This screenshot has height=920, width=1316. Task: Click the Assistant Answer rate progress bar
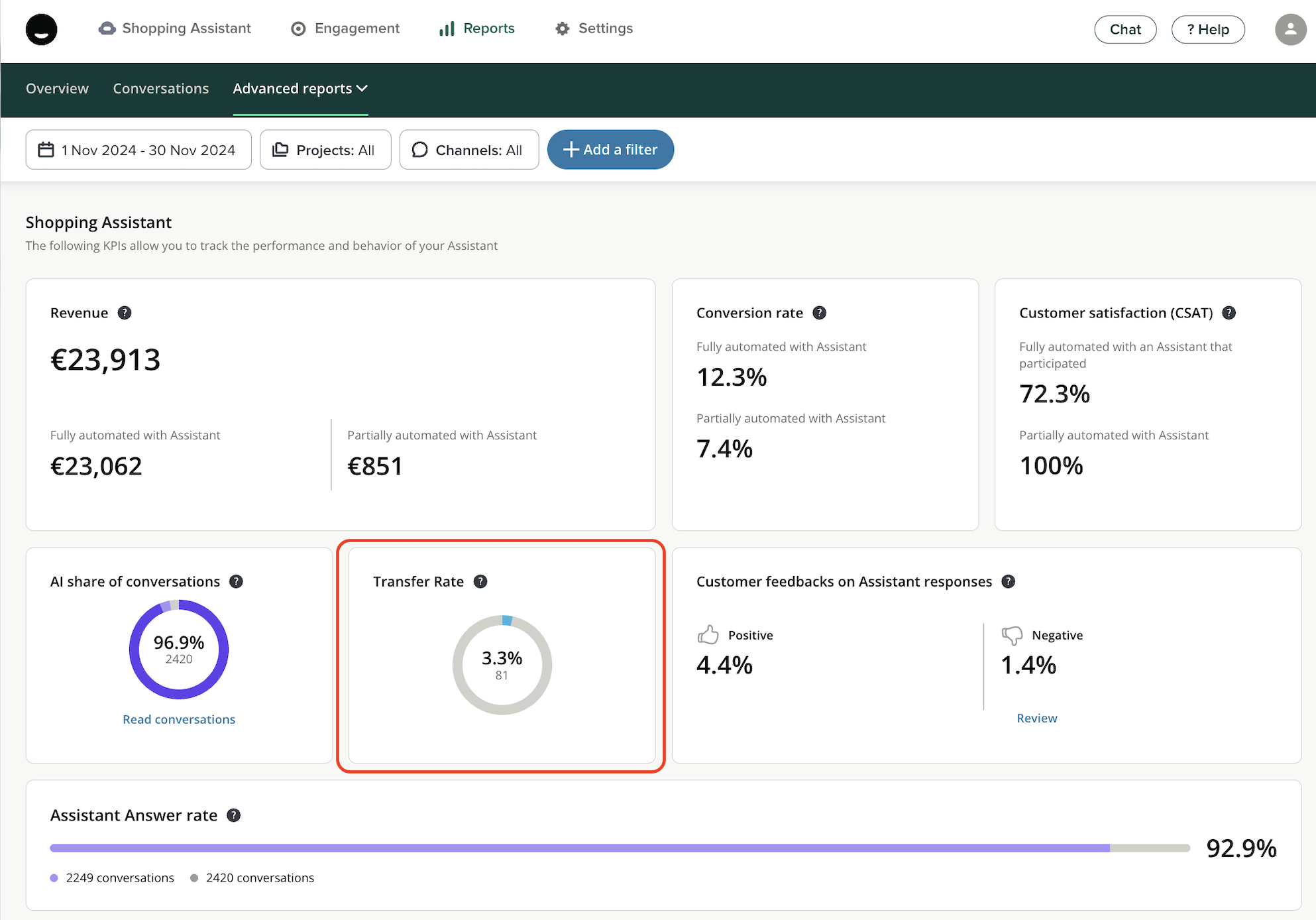pyautogui.click(x=620, y=848)
